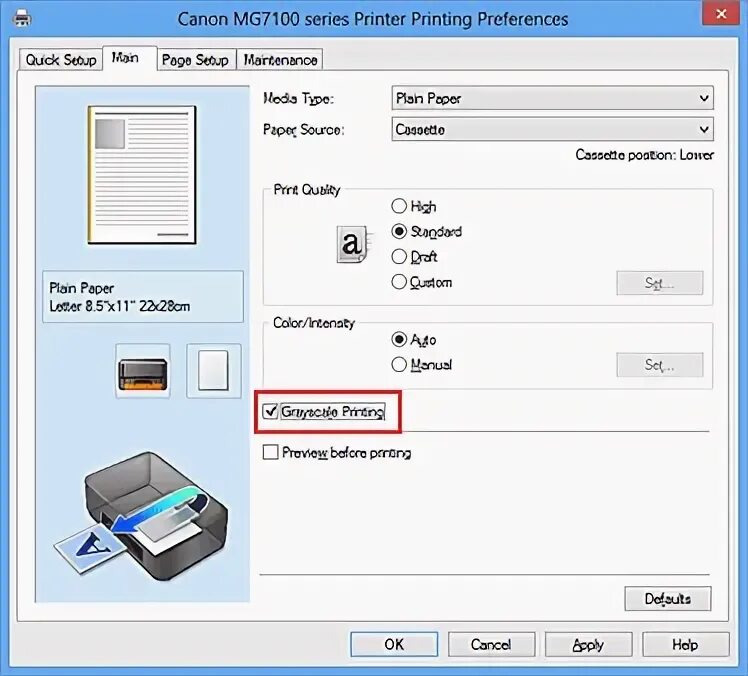This screenshot has height=676, width=748.
Task: Close the Printing Preferences dialog
Action: (x=721, y=14)
